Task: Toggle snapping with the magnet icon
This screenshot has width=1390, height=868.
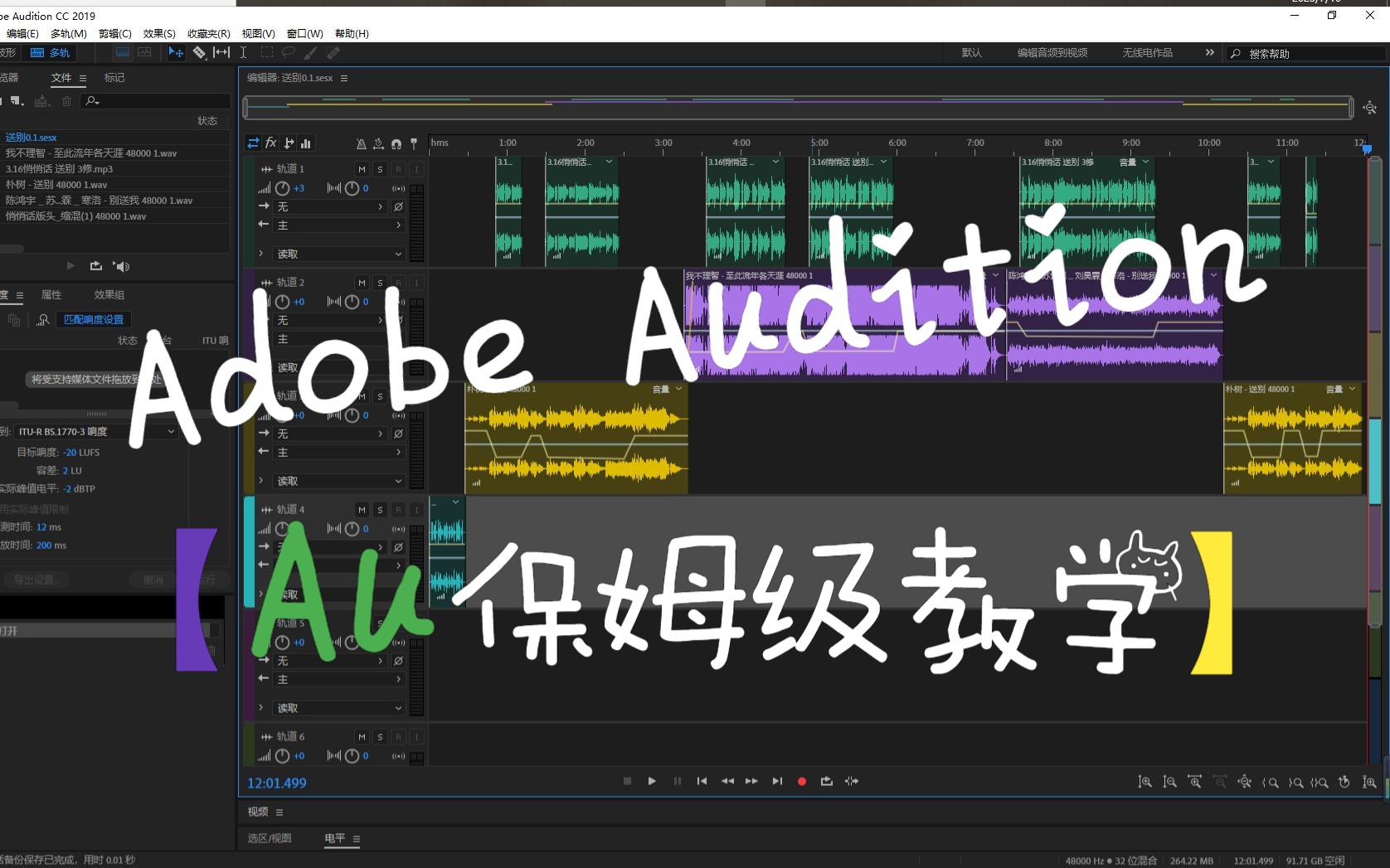Action: (396, 144)
